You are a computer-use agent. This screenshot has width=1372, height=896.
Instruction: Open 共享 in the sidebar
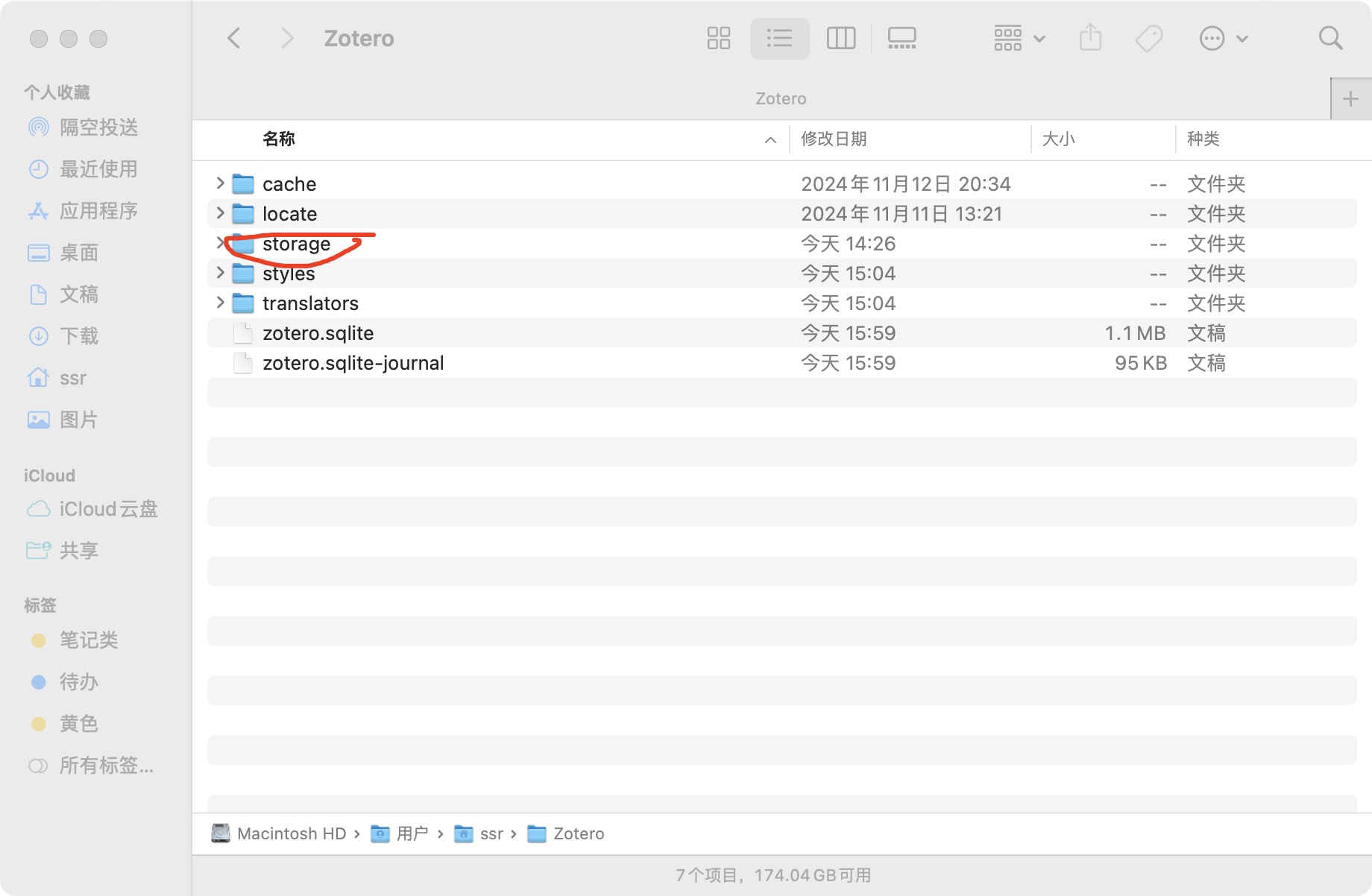tap(64, 551)
